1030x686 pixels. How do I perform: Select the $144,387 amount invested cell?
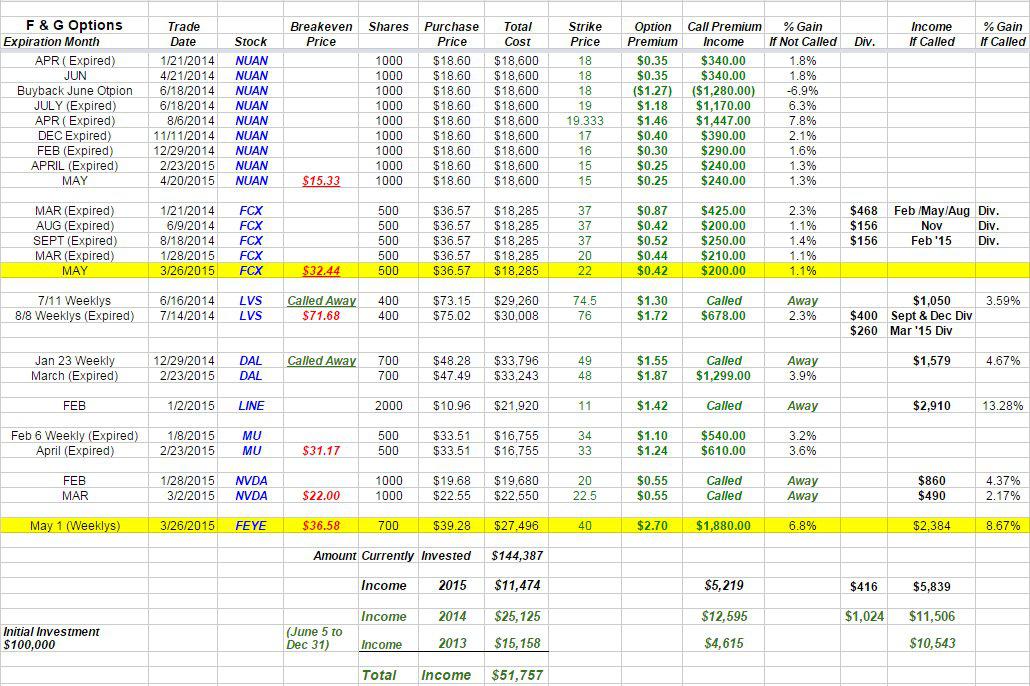pyautogui.click(x=517, y=556)
